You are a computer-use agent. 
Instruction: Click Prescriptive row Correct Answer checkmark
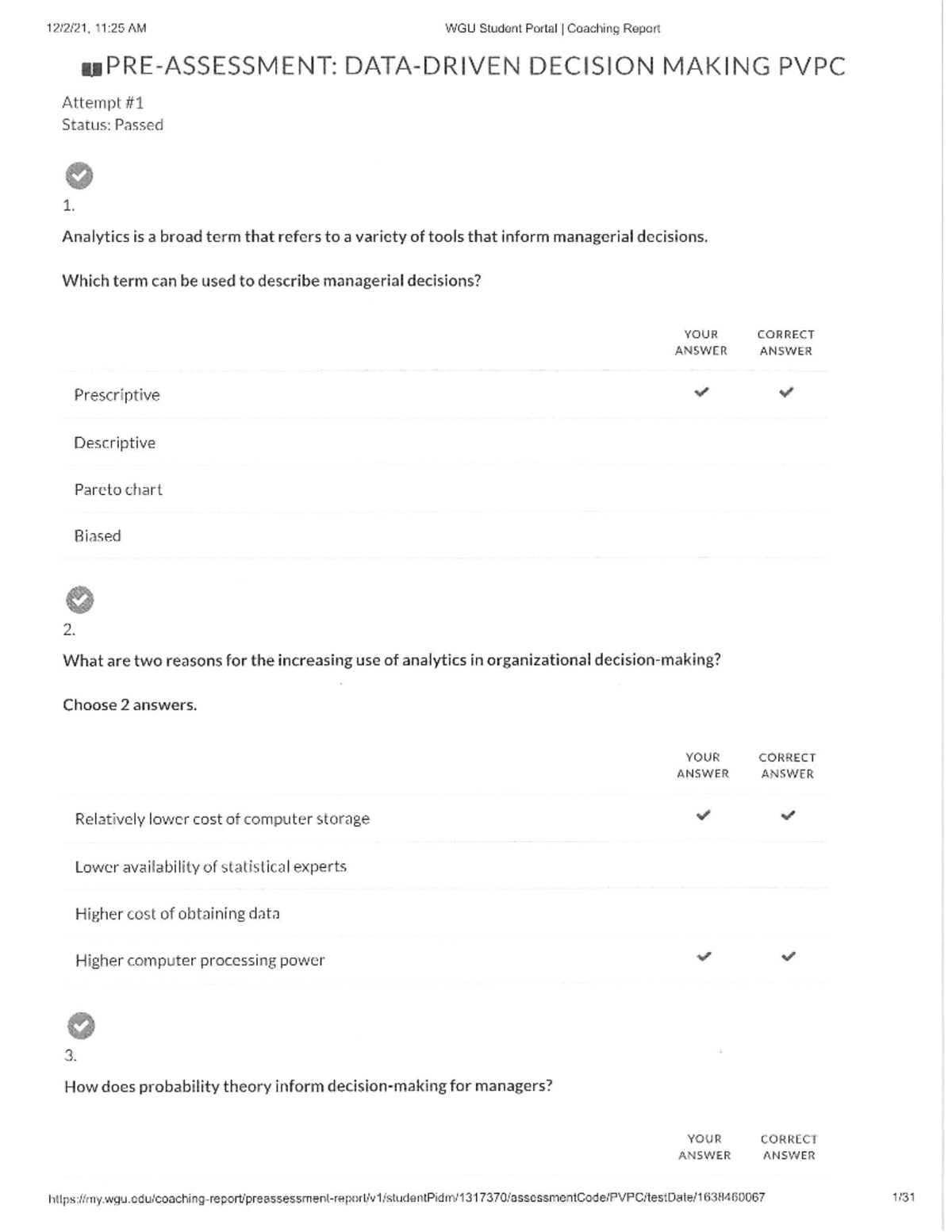click(786, 392)
